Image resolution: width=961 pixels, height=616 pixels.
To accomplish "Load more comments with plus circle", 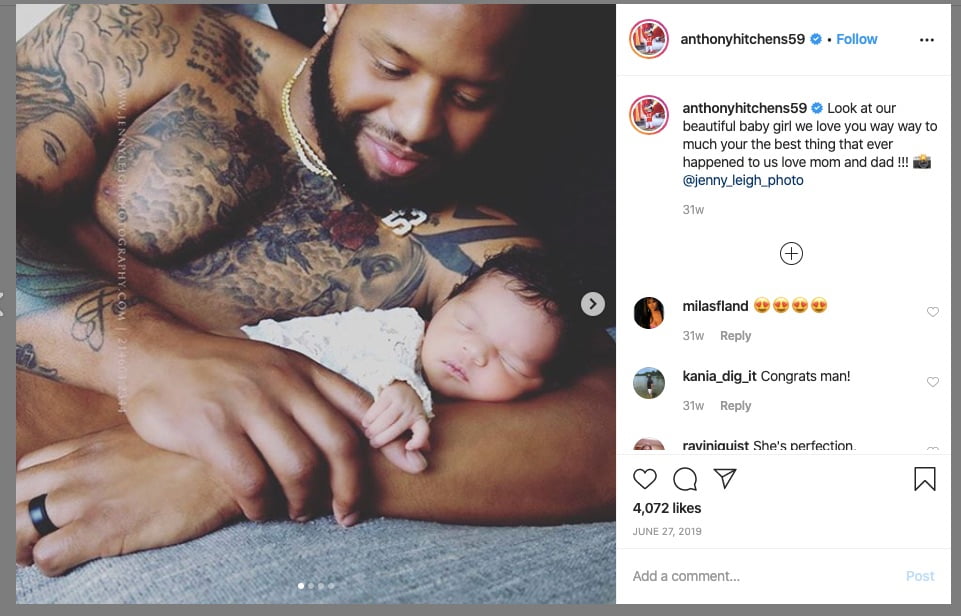I will [x=791, y=253].
